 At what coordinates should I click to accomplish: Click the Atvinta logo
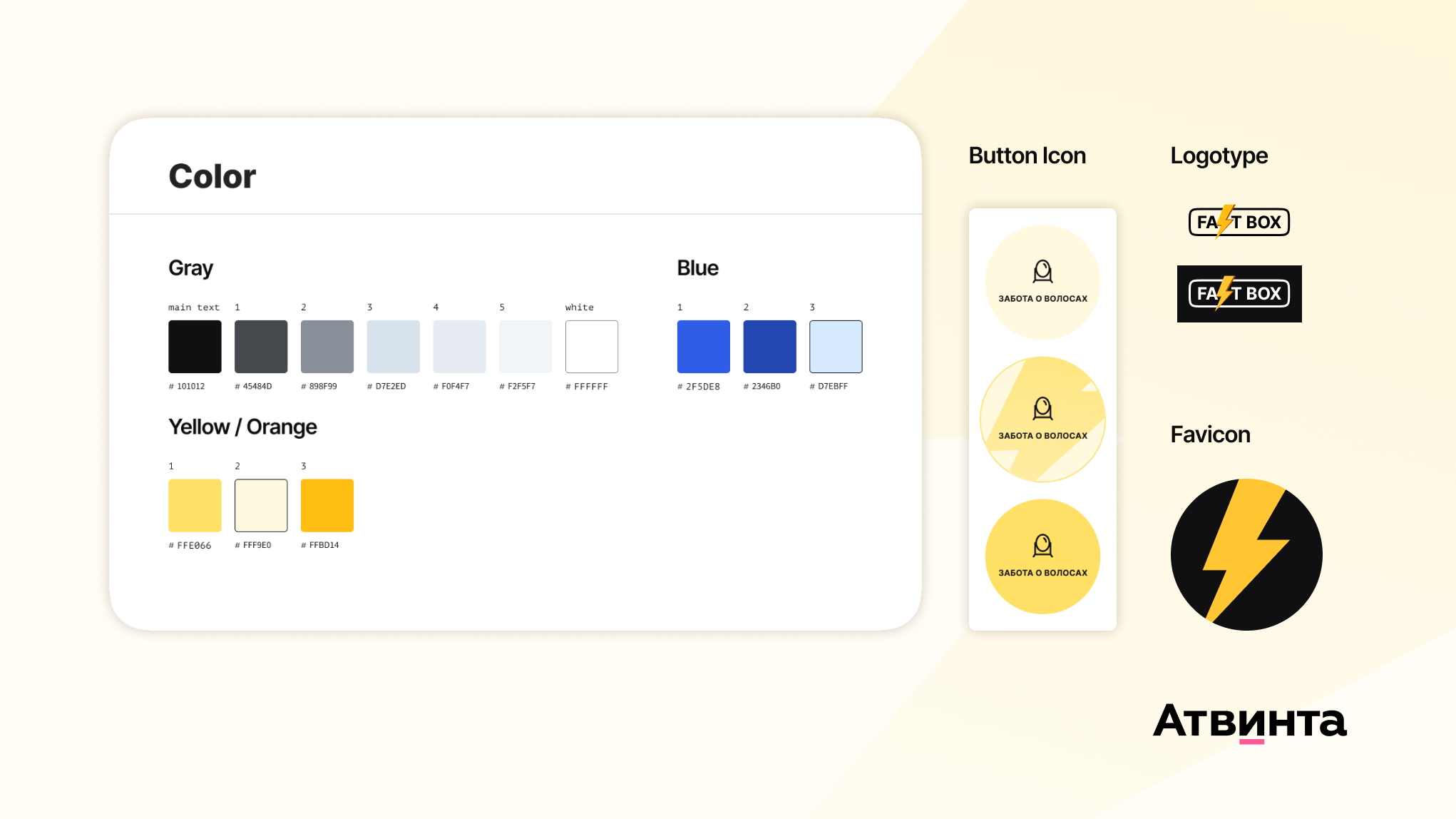(1250, 721)
